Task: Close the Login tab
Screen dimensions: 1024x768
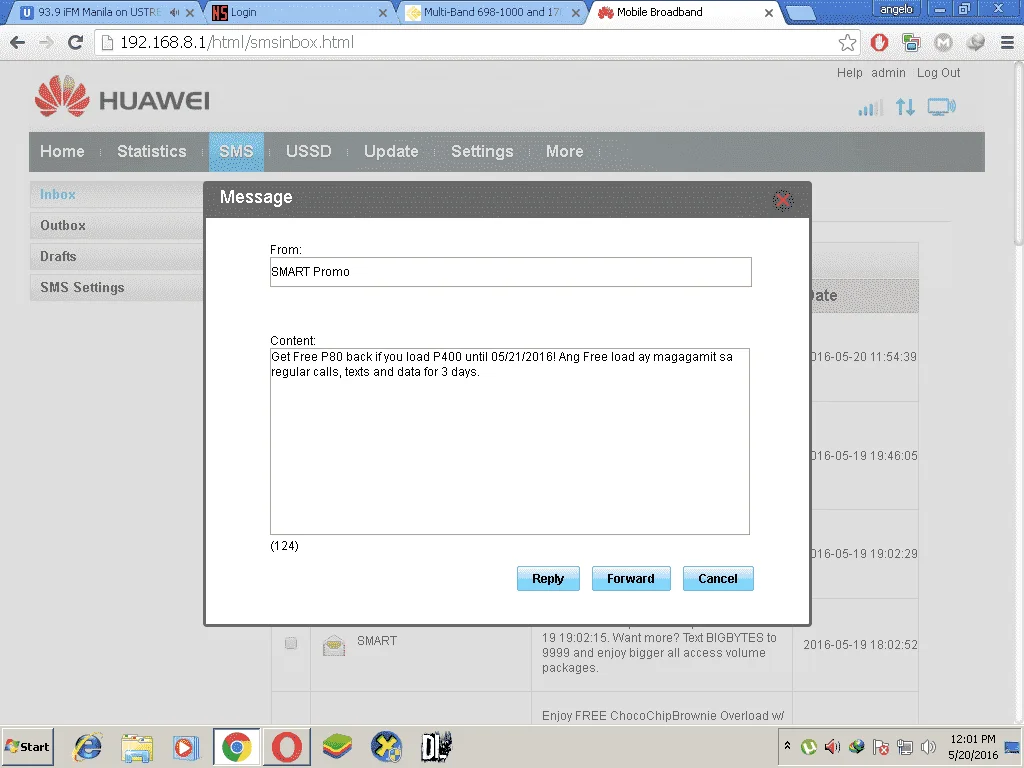Action: (x=383, y=12)
